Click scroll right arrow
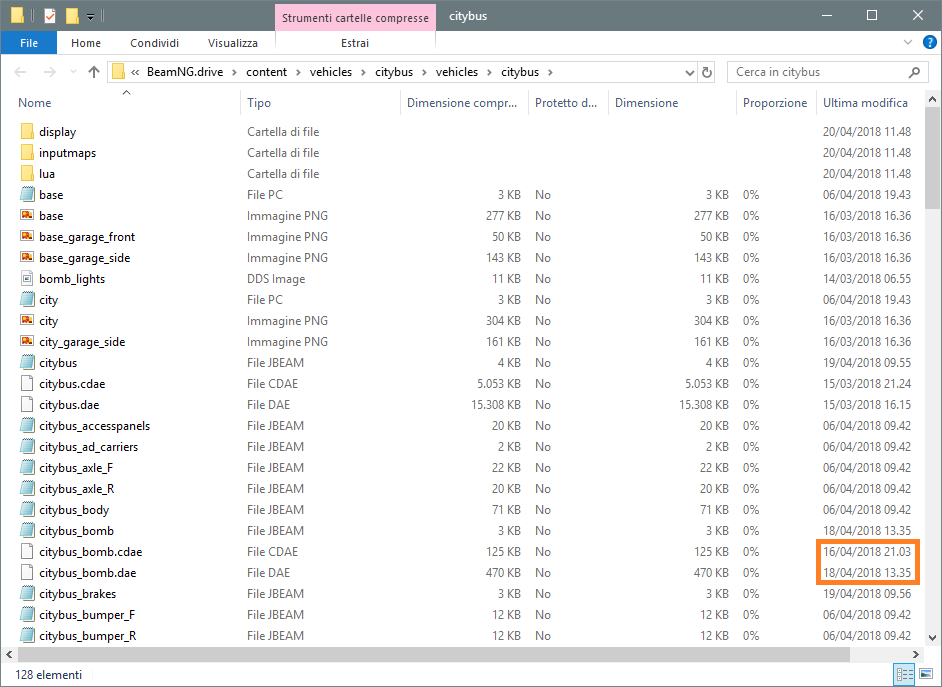Image resolution: width=942 pixels, height=687 pixels. tap(916, 654)
